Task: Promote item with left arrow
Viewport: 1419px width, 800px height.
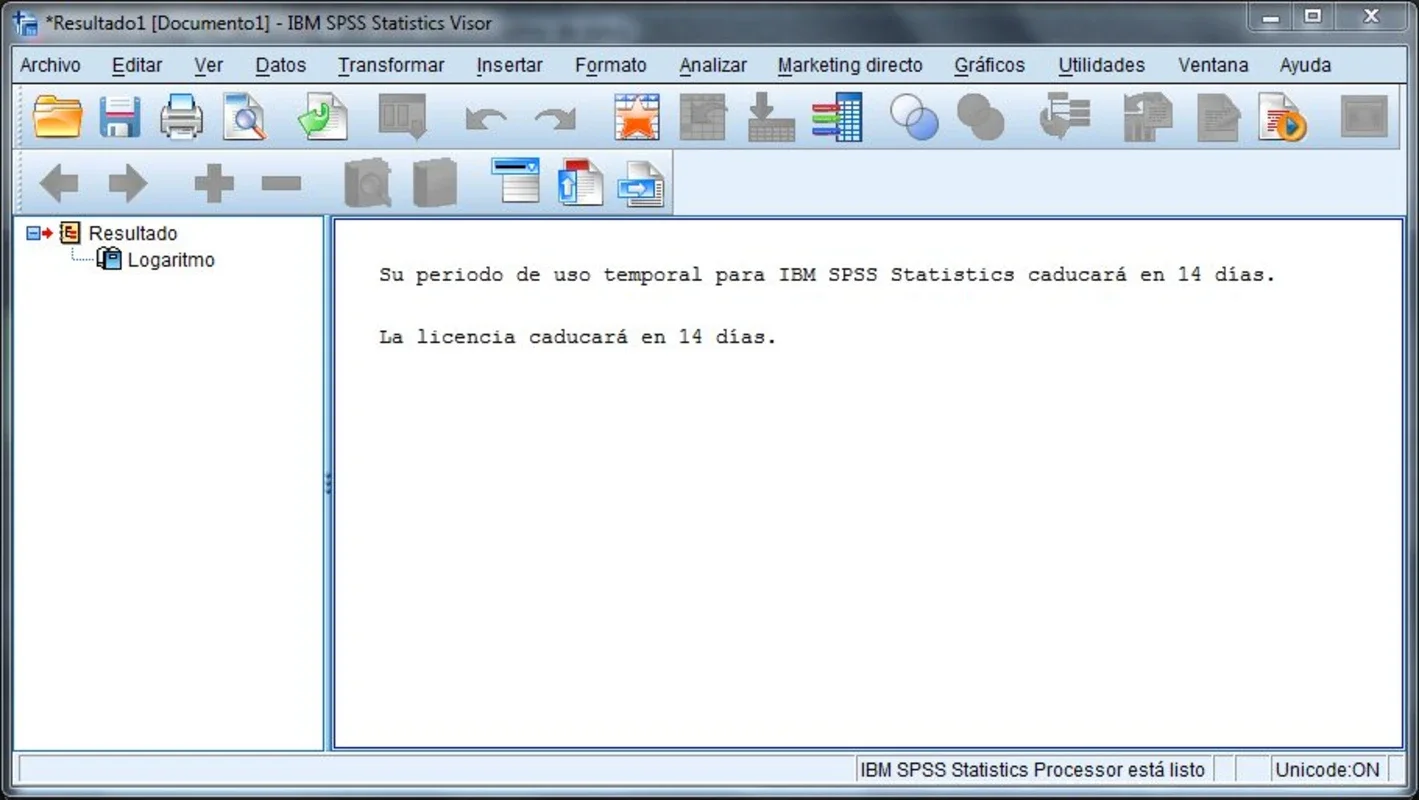Action: pyautogui.click(x=58, y=183)
